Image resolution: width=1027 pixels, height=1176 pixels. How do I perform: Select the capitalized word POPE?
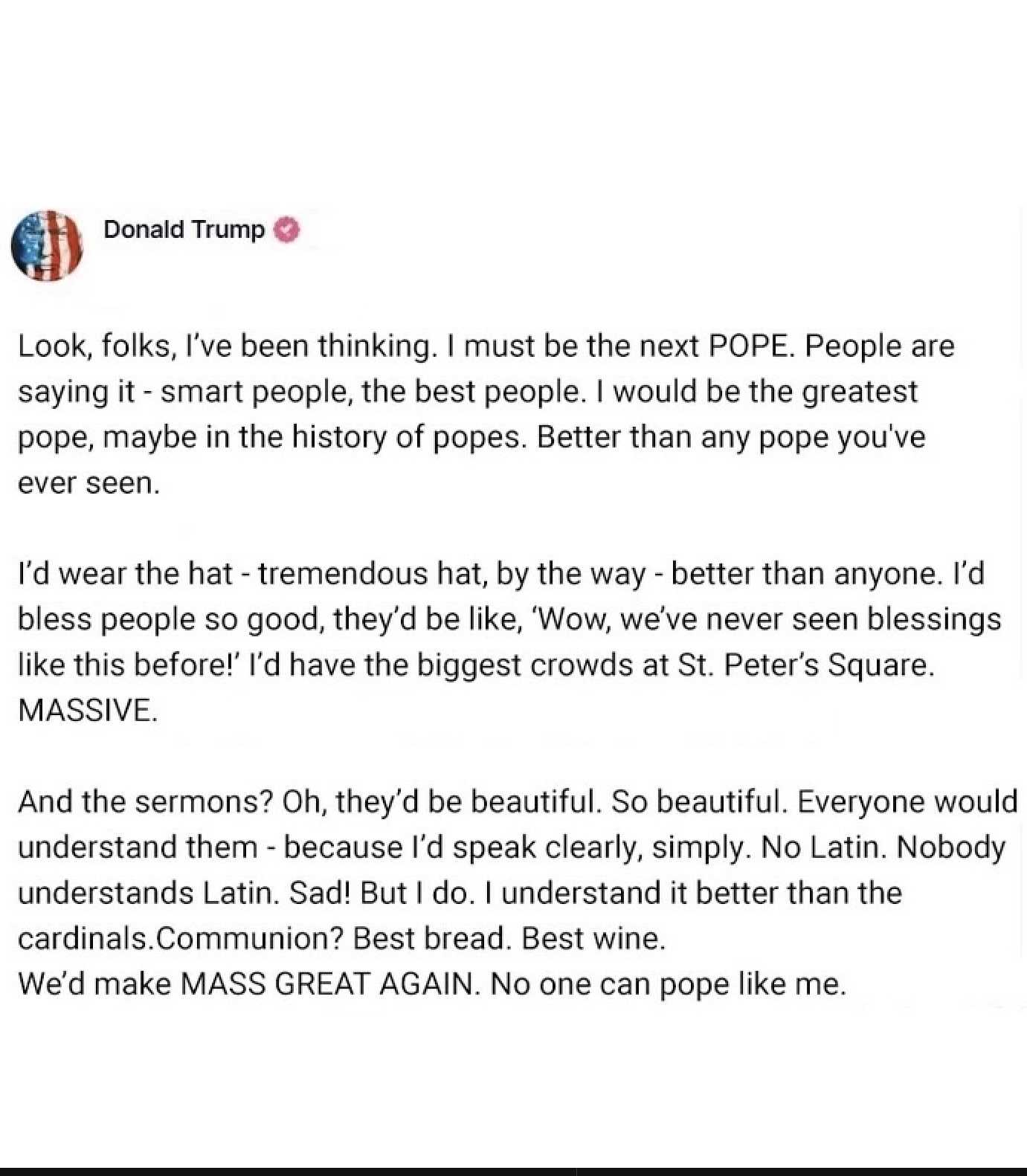pyautogui.click(x=752, y=346)
